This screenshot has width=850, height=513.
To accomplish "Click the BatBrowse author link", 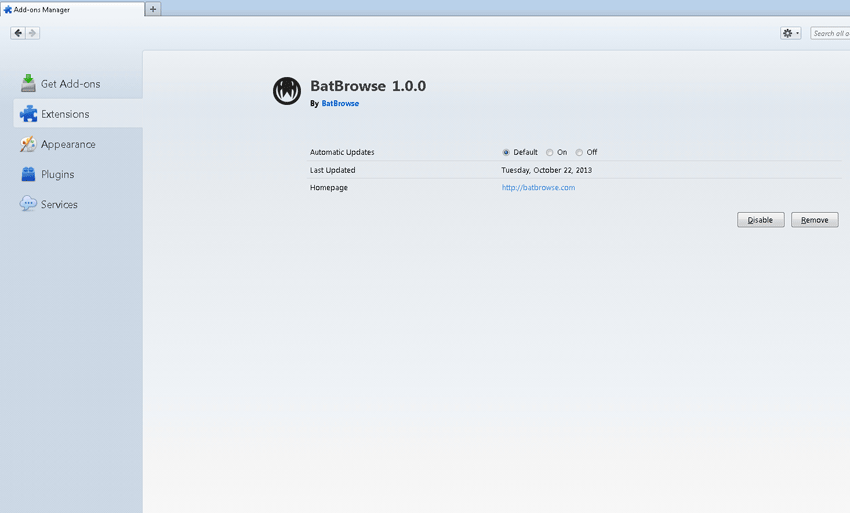I will [340, 103].
